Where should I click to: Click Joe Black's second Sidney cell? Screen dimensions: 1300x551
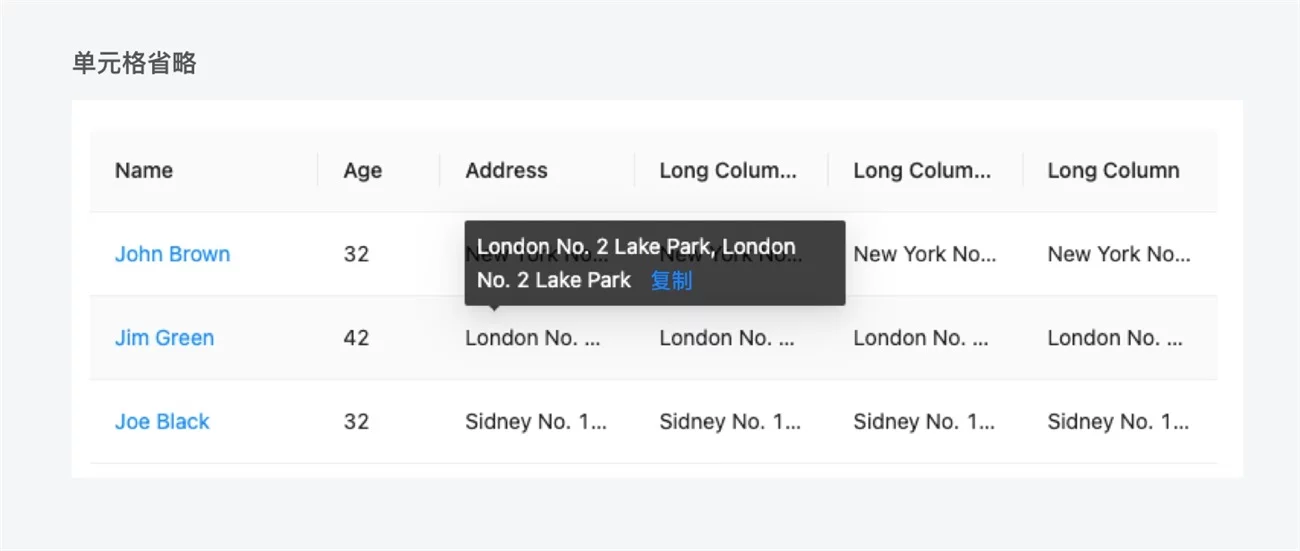pos(730,422)
